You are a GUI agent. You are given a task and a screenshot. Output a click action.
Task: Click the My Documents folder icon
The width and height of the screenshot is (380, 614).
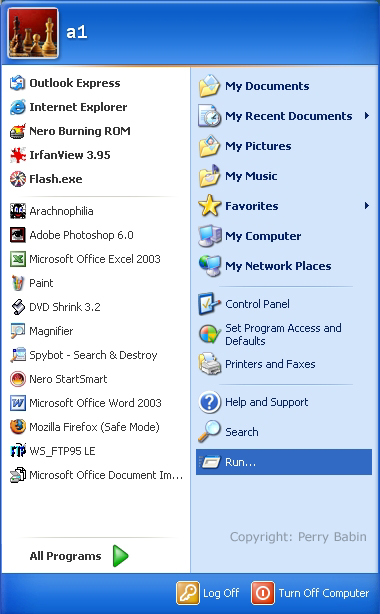click(209, 86)
